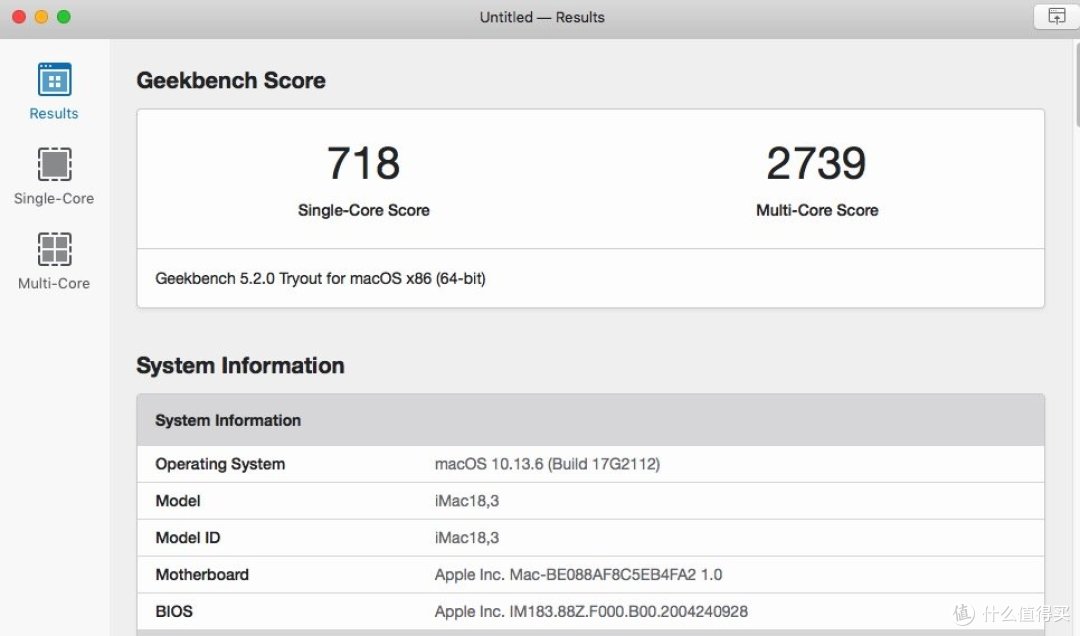
Task: Click the multi-core score 2739
Action: click(x=816, y=163)
